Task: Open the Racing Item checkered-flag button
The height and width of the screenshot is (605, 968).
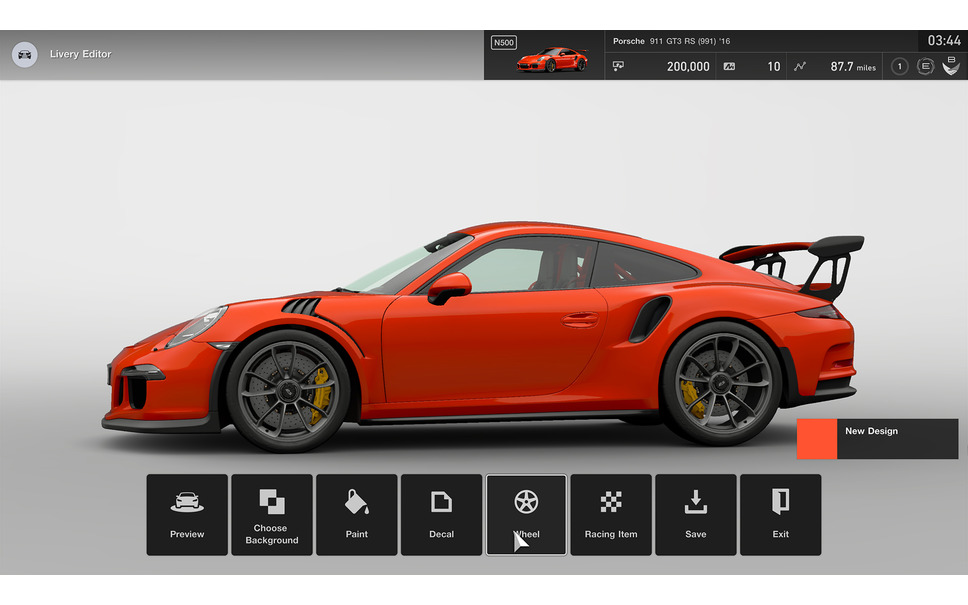Action: coord(611,515)
